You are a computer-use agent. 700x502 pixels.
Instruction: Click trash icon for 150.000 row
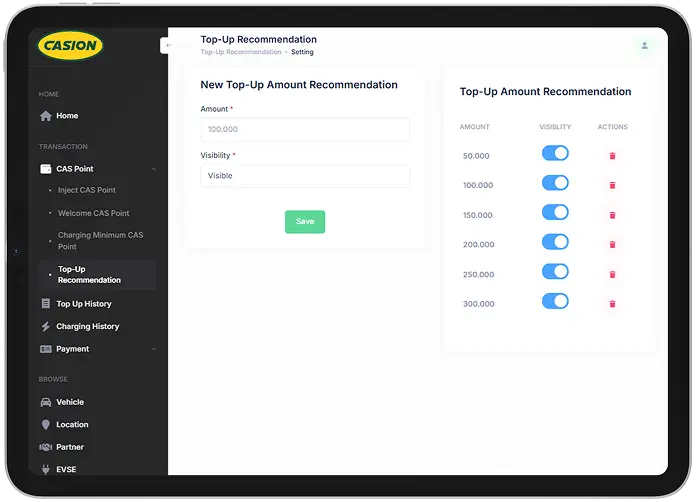[x=612, y=215]
